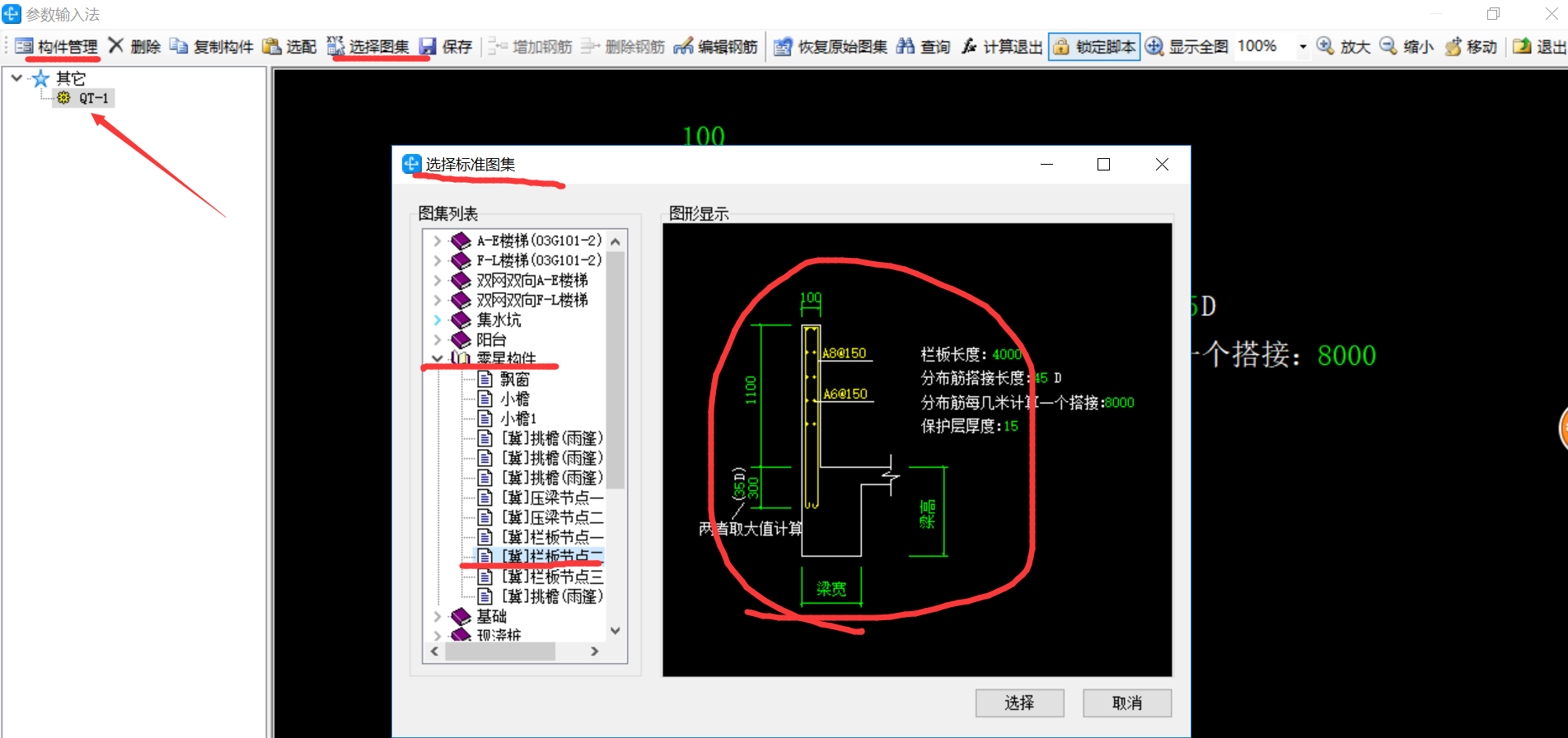Click the 栏板节点 preview drawing
The width and height of the screenshot is (1568, 738).
pyautogui.click(x=917, y=450)
